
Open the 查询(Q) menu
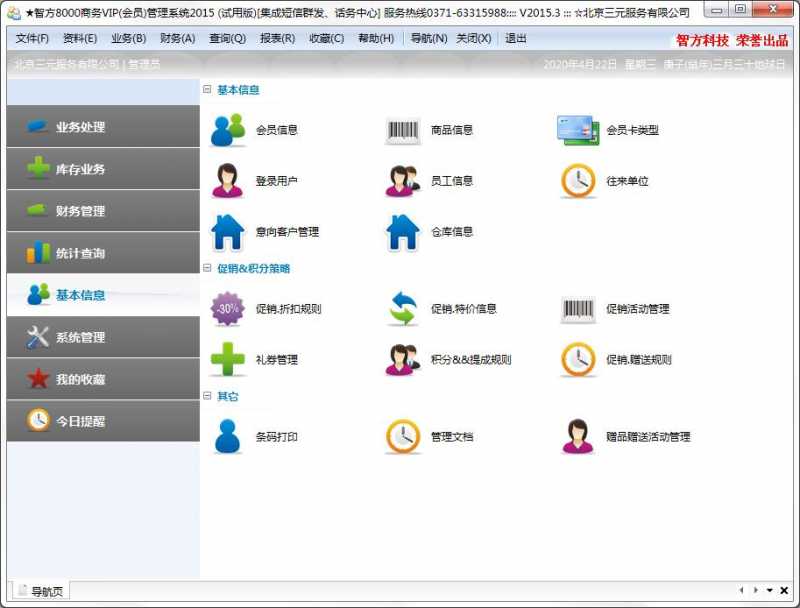pyautogui.click(x=227, y=38)
